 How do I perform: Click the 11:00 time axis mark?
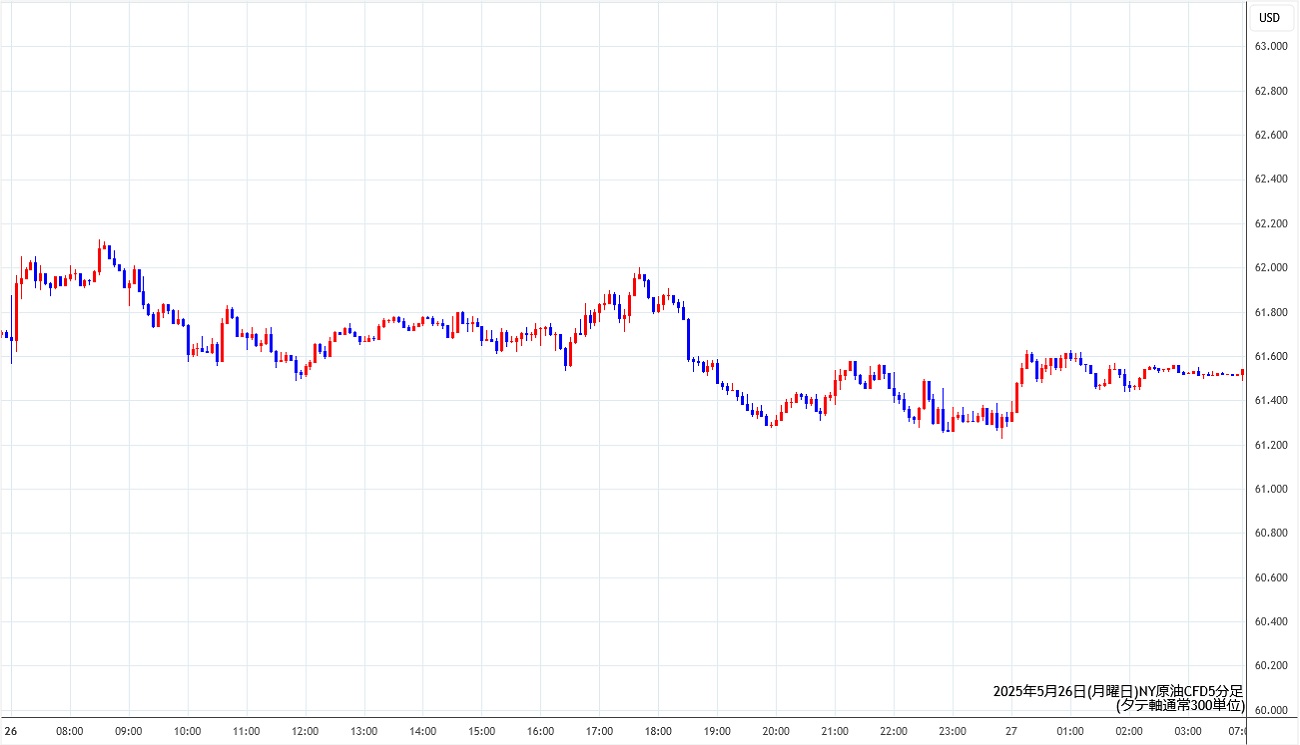click(246, 731)
